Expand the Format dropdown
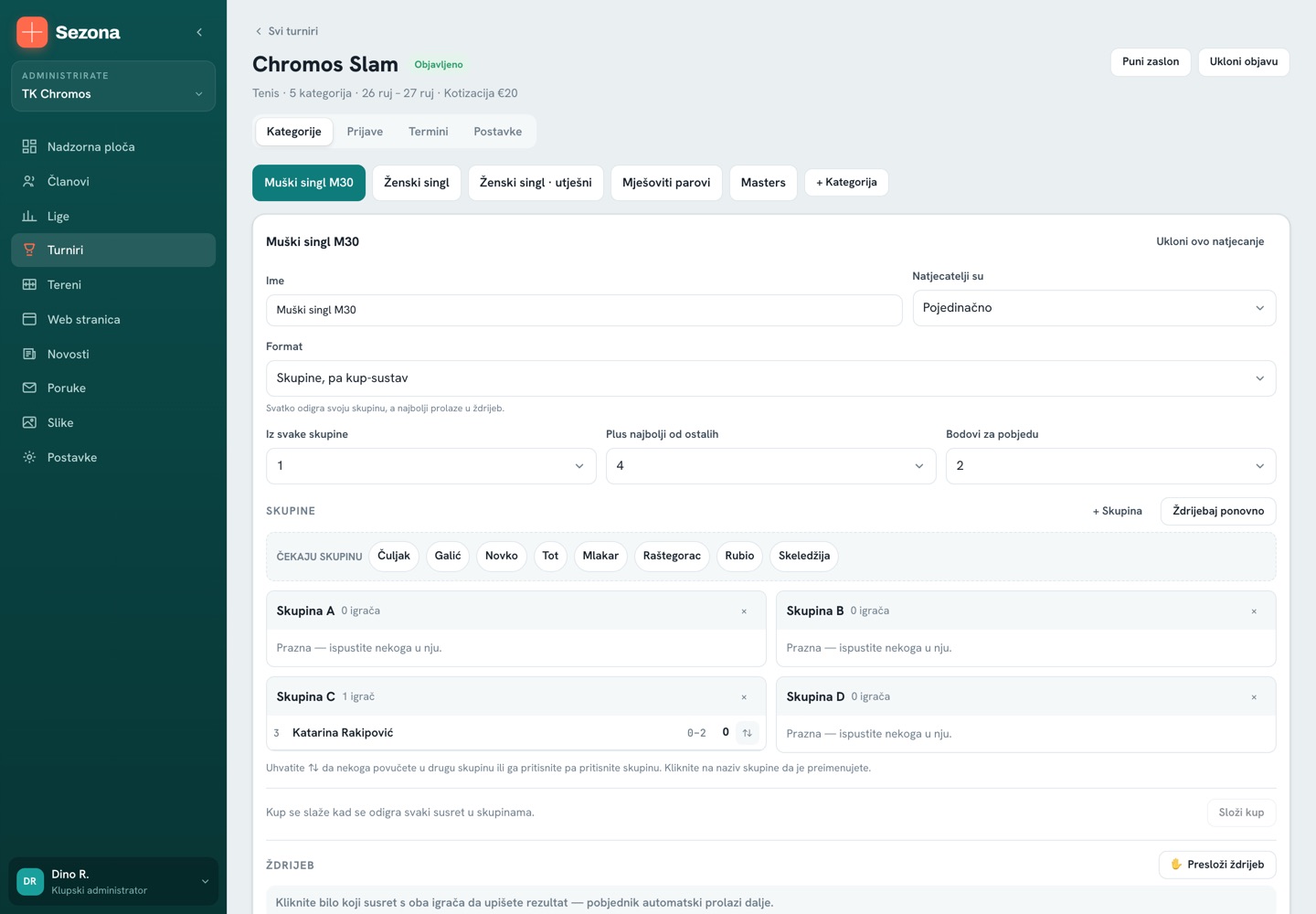 (770, 378)
